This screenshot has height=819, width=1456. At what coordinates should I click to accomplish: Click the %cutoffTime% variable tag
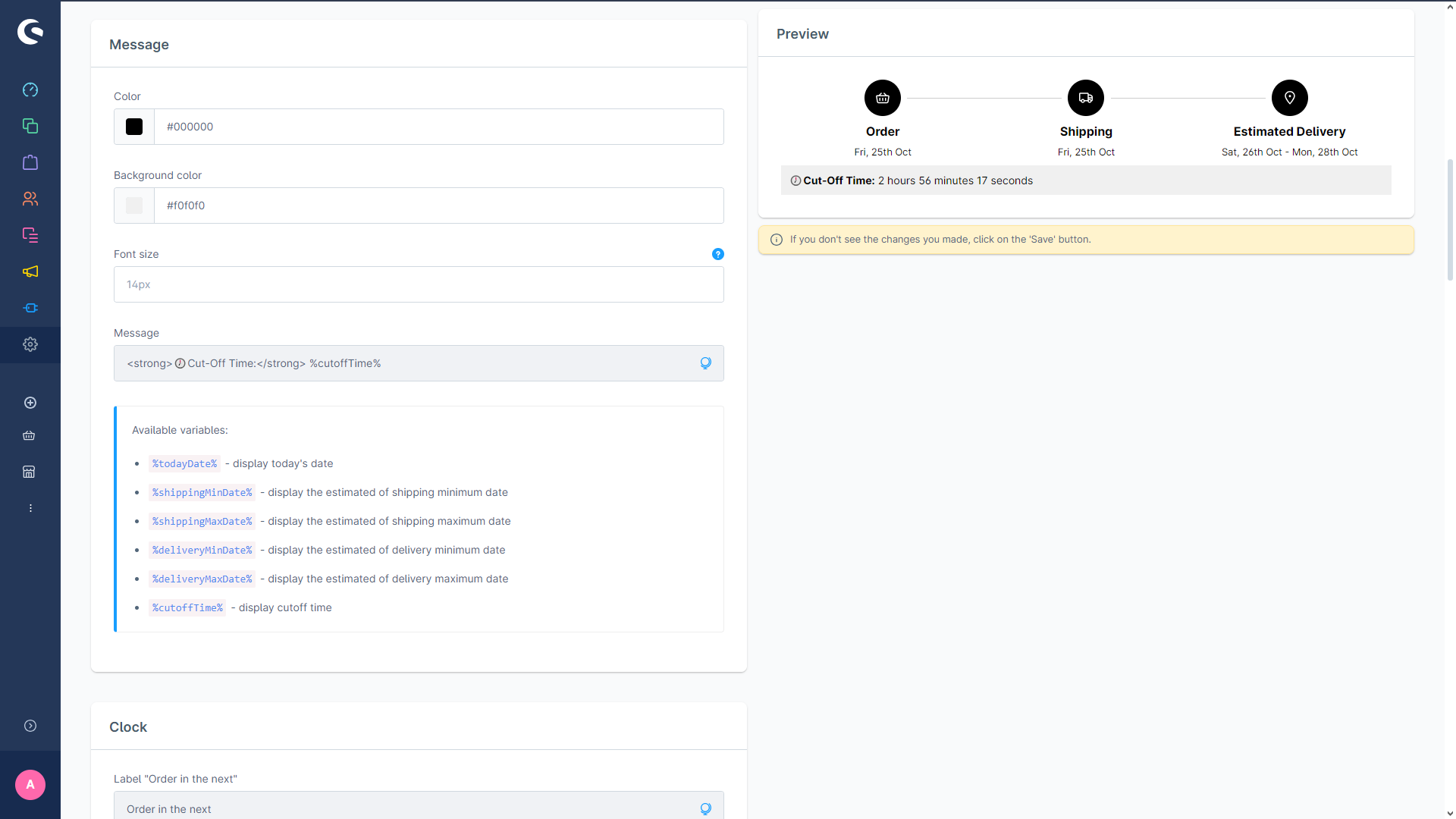[187, 607]
